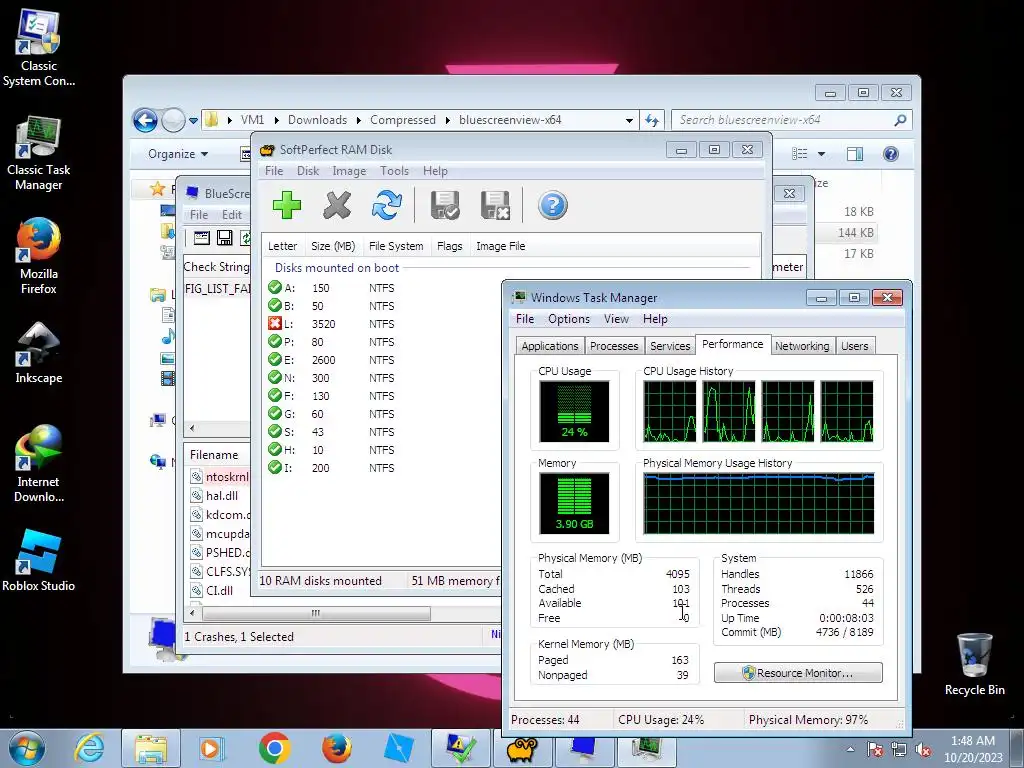Click the Windows Start orb
This screenshot has width=1024, height=768.
tap(26, 748)
